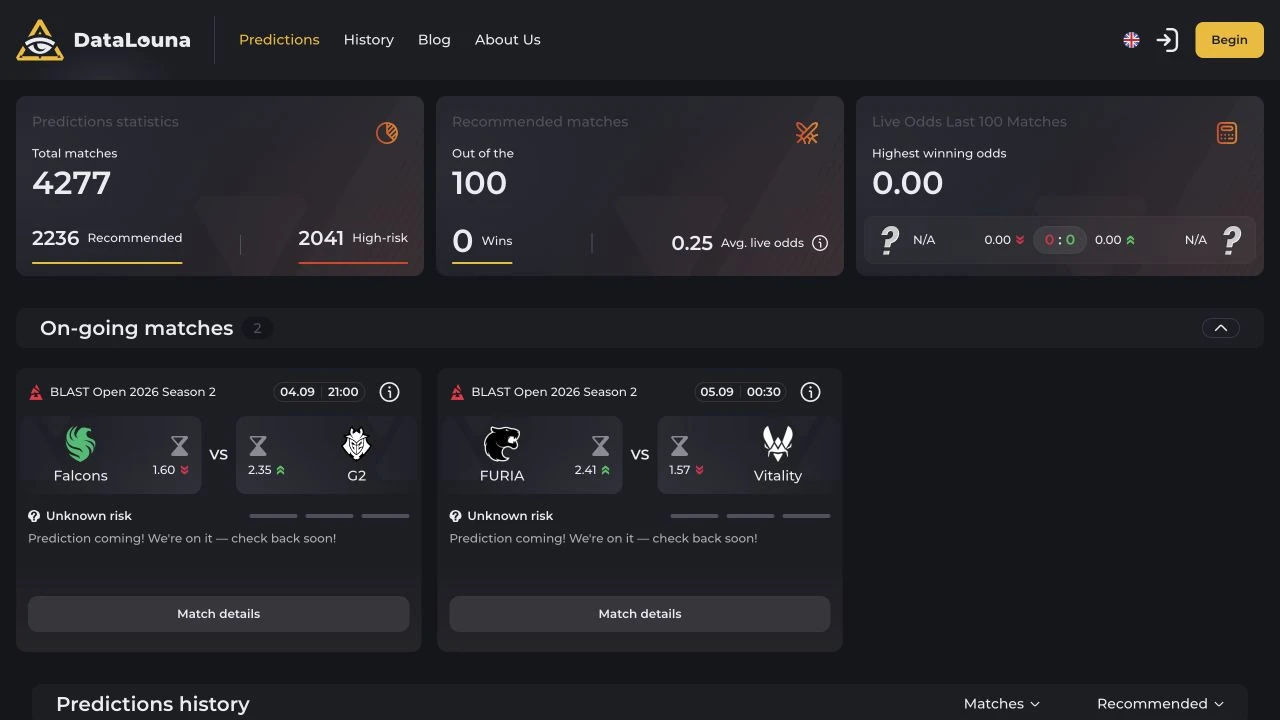The image size is (1280, 720).
Task: Click Unknown risk icon on Falcons card
Action: 34,516
